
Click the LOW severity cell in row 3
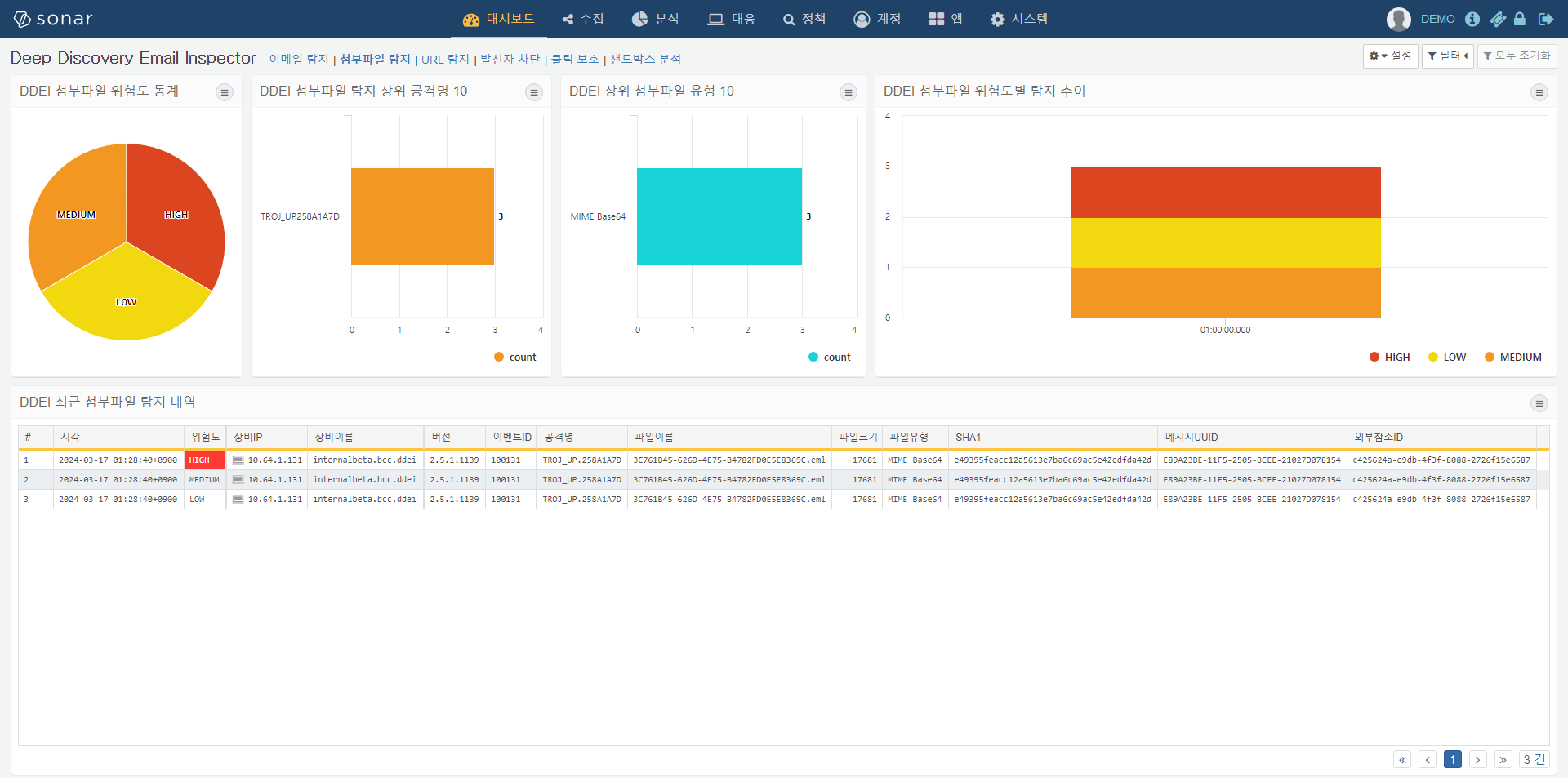click(205, 499)
